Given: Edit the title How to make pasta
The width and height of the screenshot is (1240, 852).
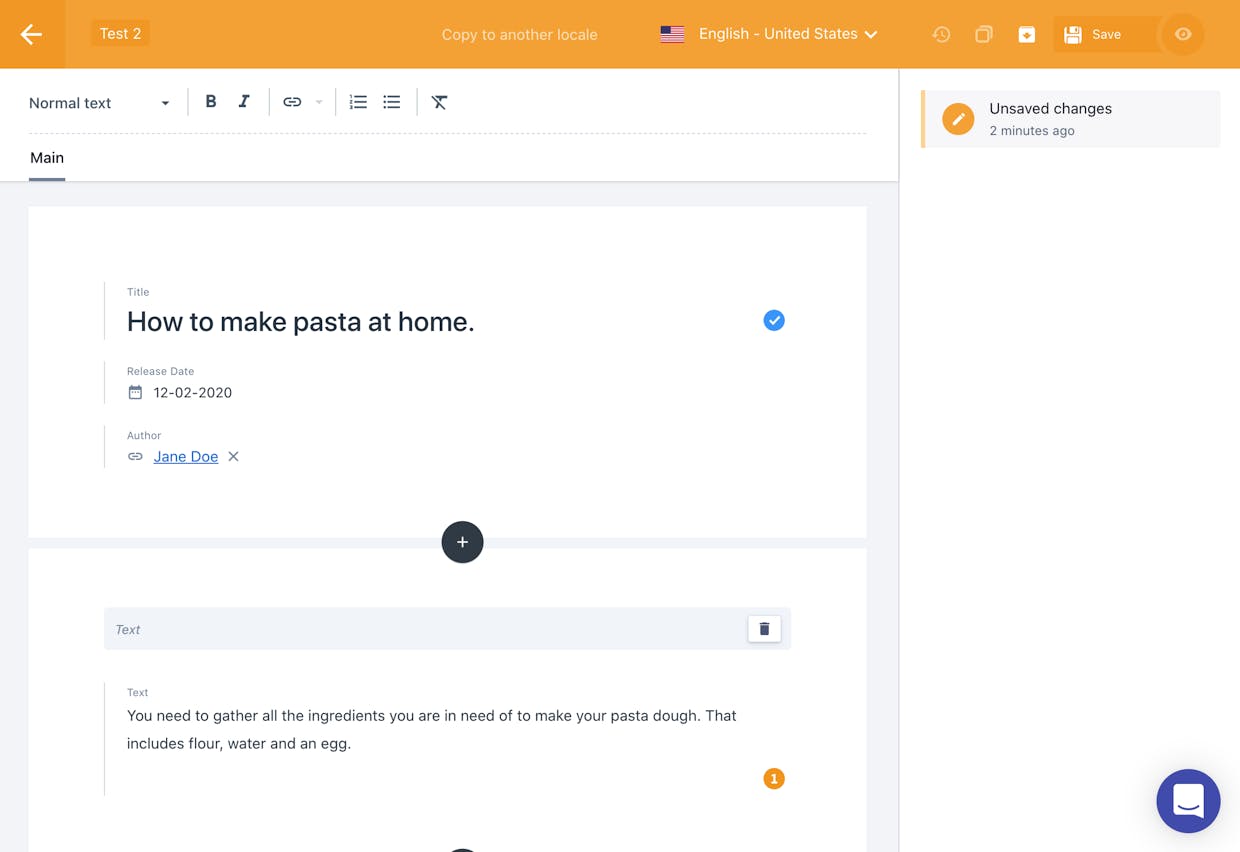Looking at the screenshot, I should click(300, 321).
